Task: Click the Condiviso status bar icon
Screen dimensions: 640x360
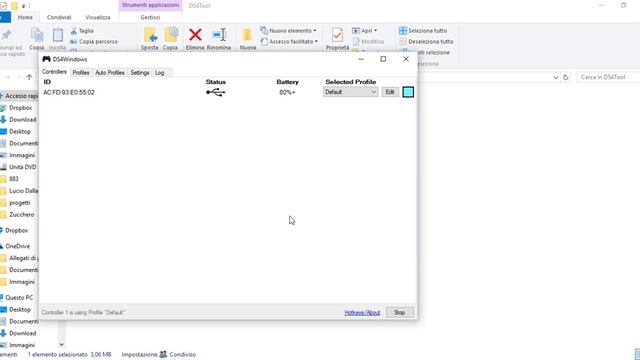Action: (163, 354)
